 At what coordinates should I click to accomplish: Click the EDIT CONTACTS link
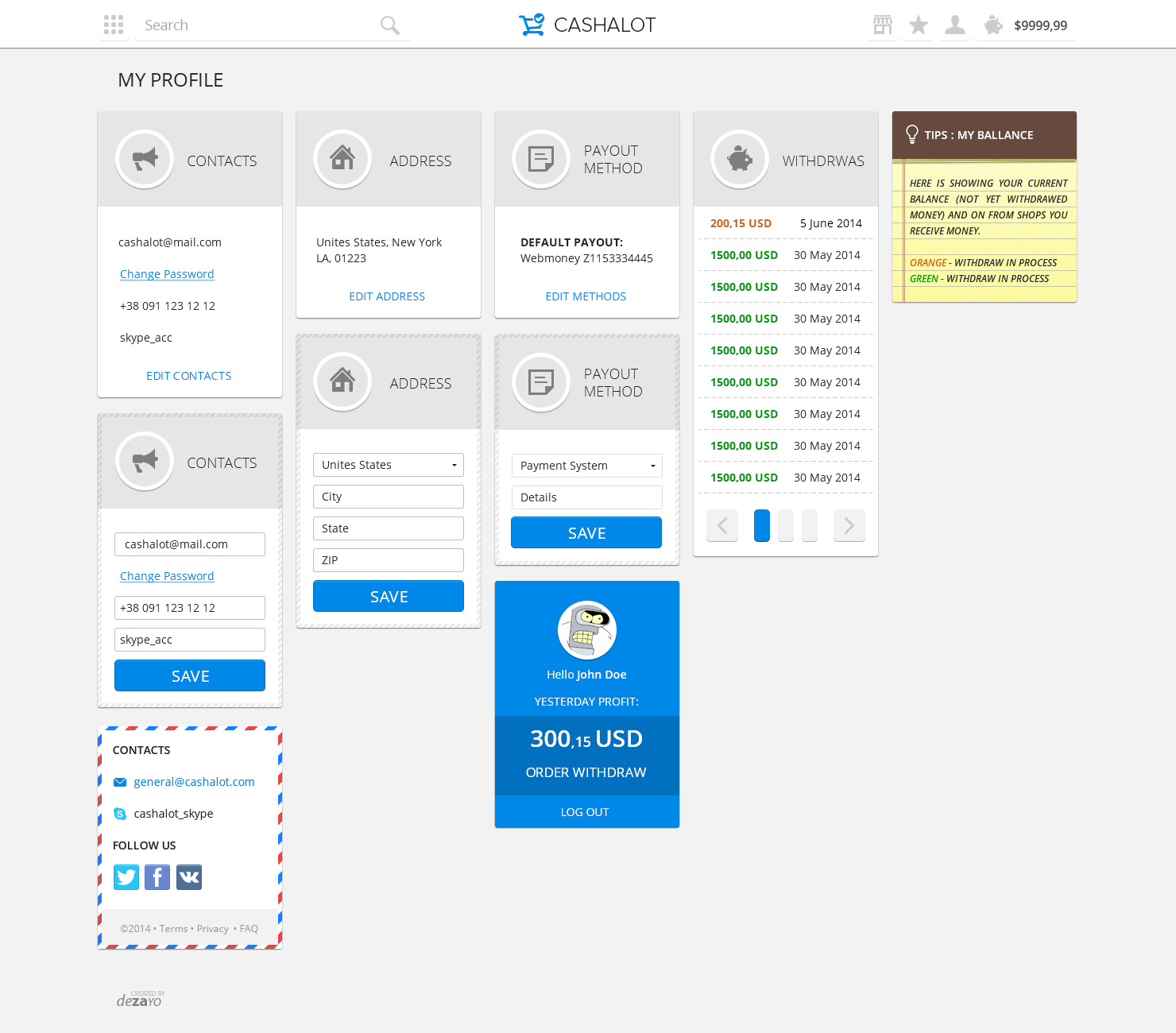pos(189,376)
